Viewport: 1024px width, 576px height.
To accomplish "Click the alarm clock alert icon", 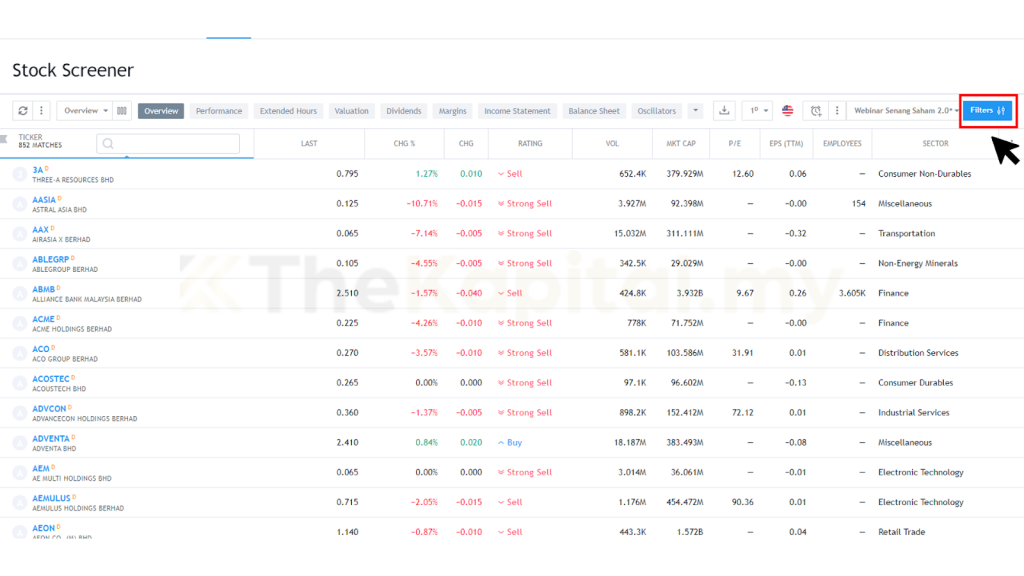I will pos(816,111).
